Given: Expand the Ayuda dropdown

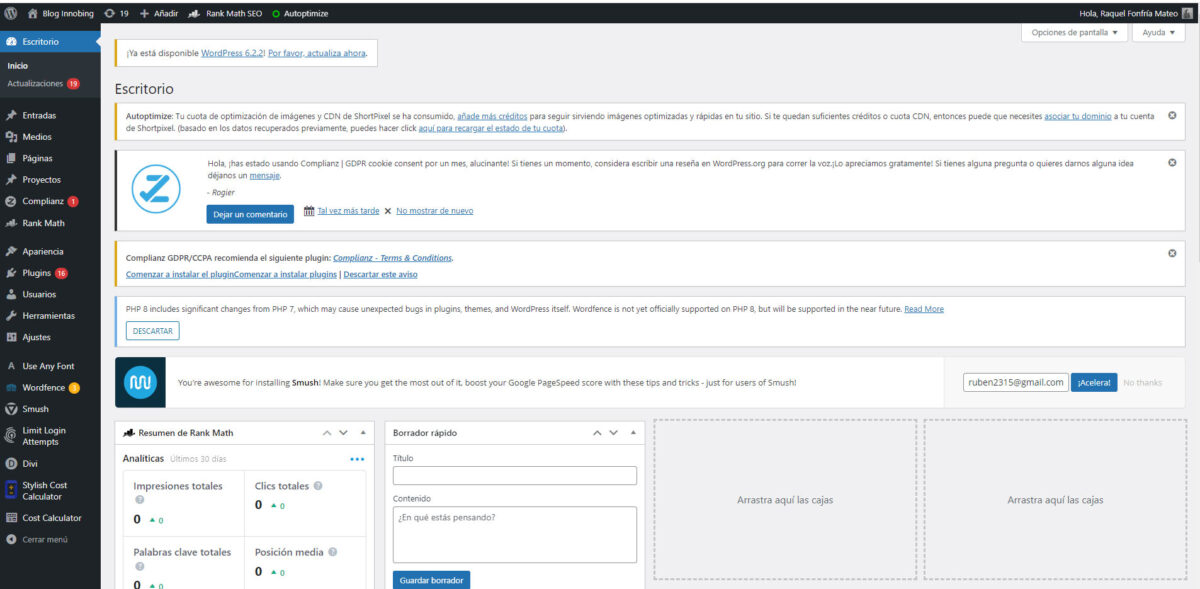Looking at the screenshot, I should 1156,32.
